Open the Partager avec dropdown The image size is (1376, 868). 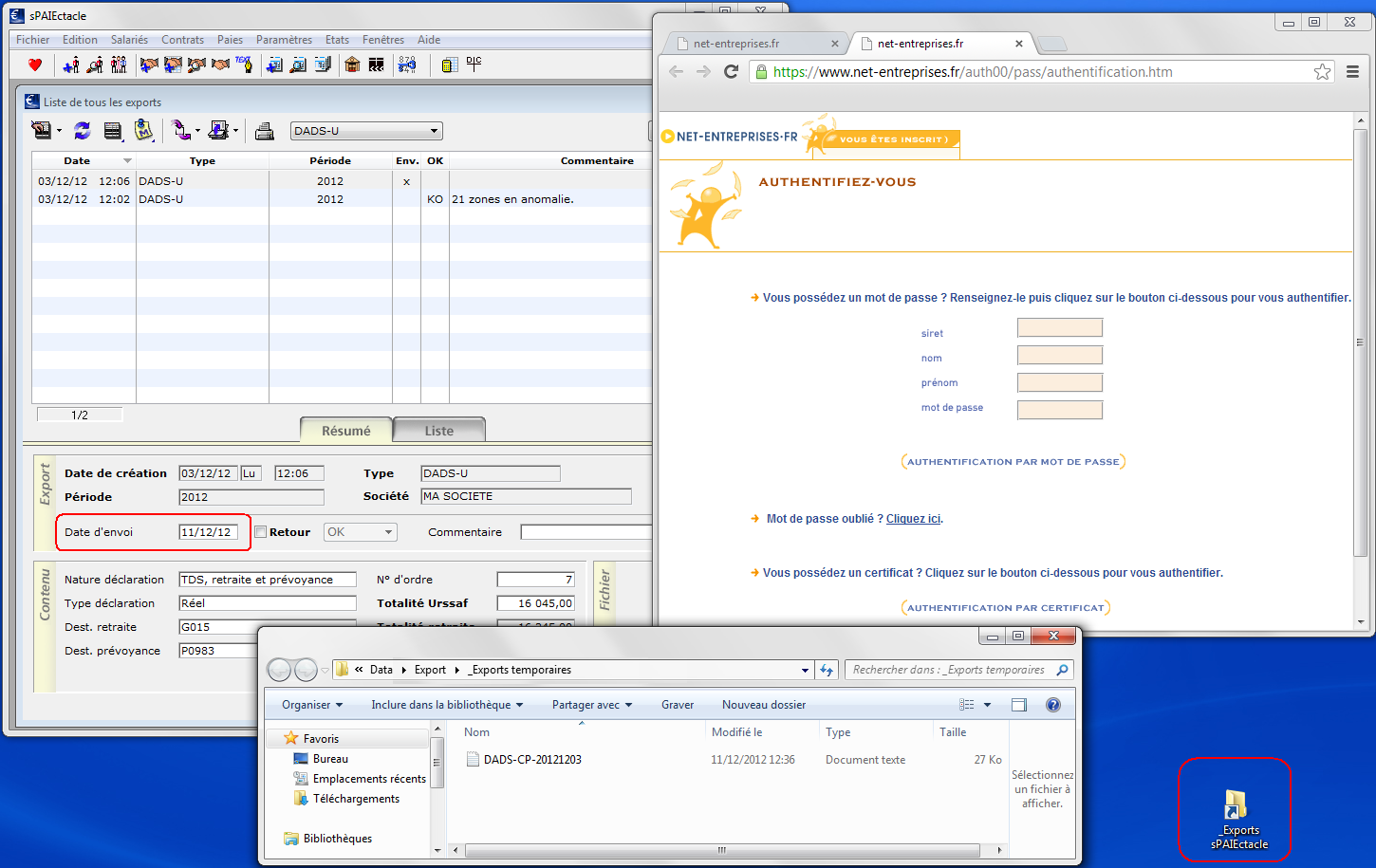click(x=592, y=705)
